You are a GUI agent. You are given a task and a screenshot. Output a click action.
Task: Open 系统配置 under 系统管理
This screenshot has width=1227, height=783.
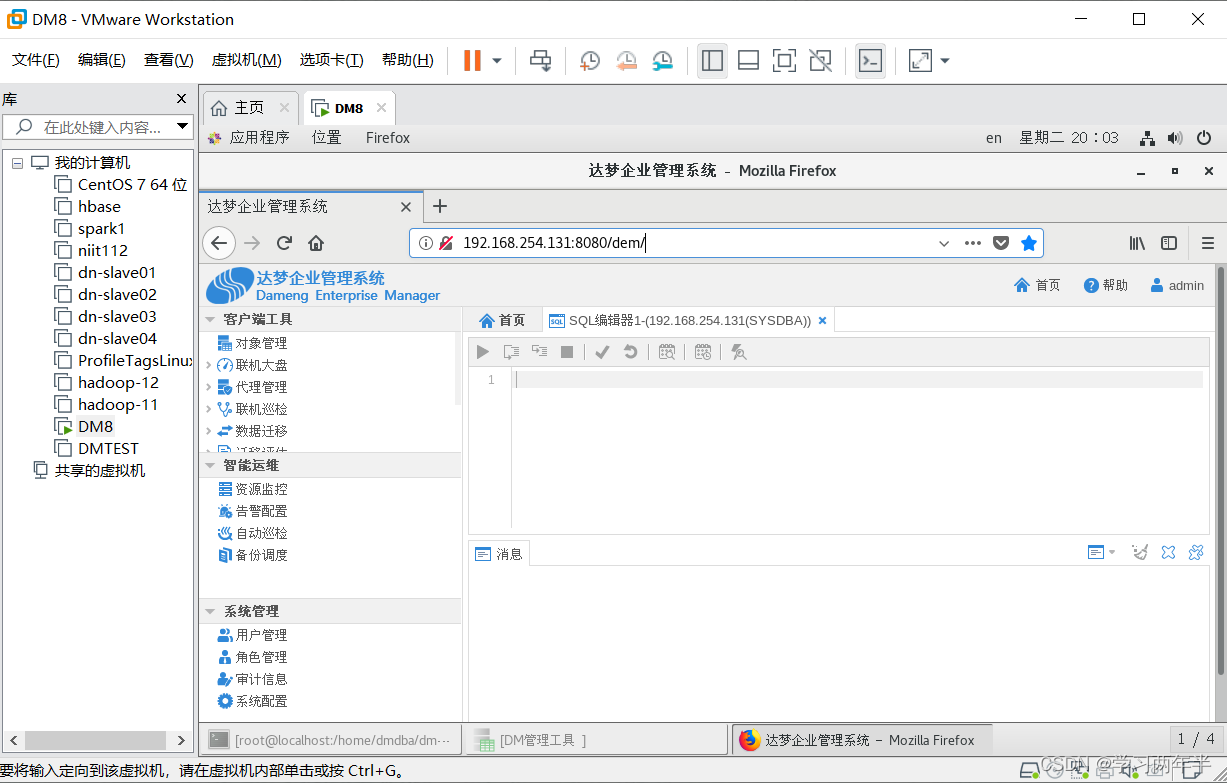click(x=252, y=701)
